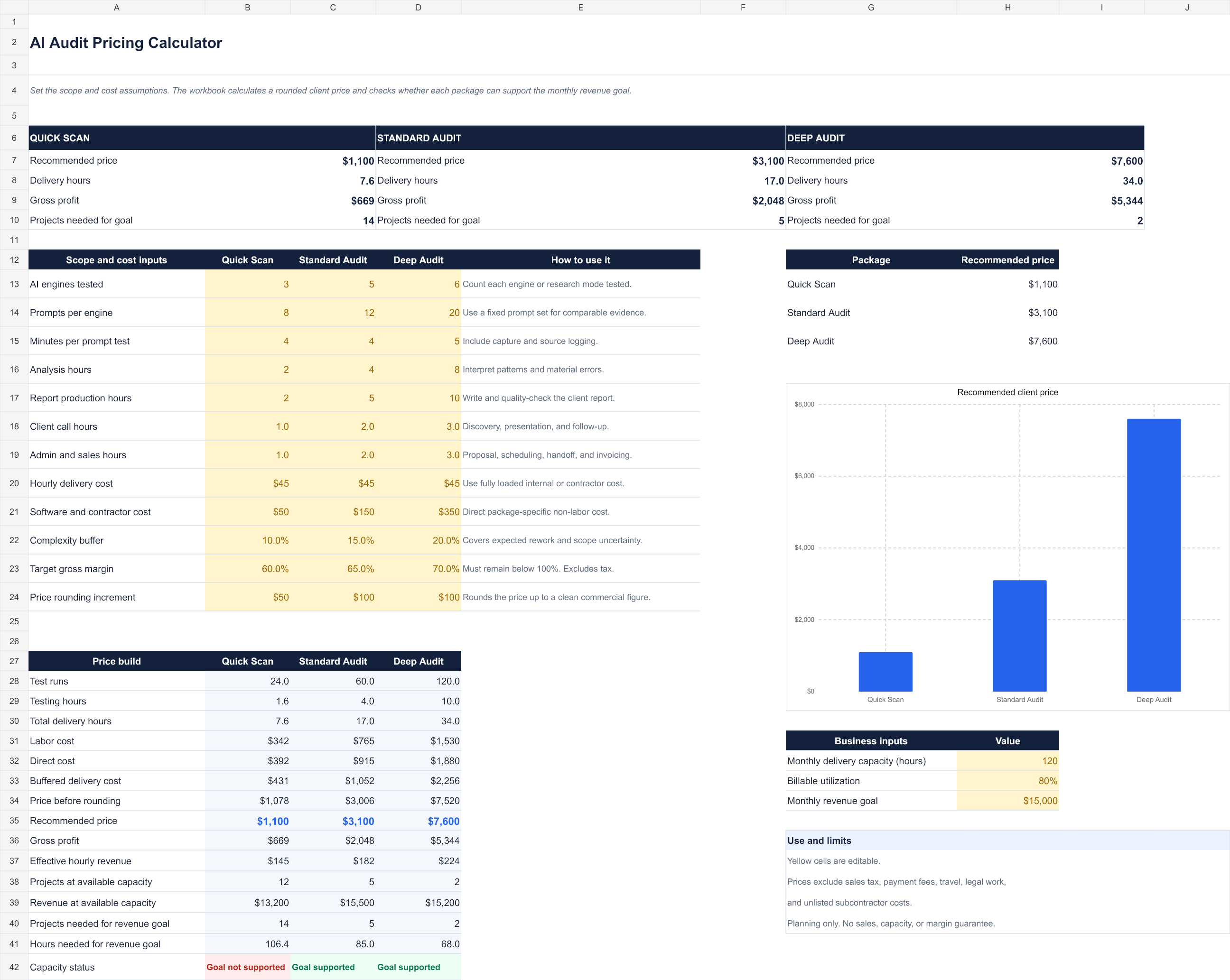
Task: Select the Price build table header
Action: point(116,661)
